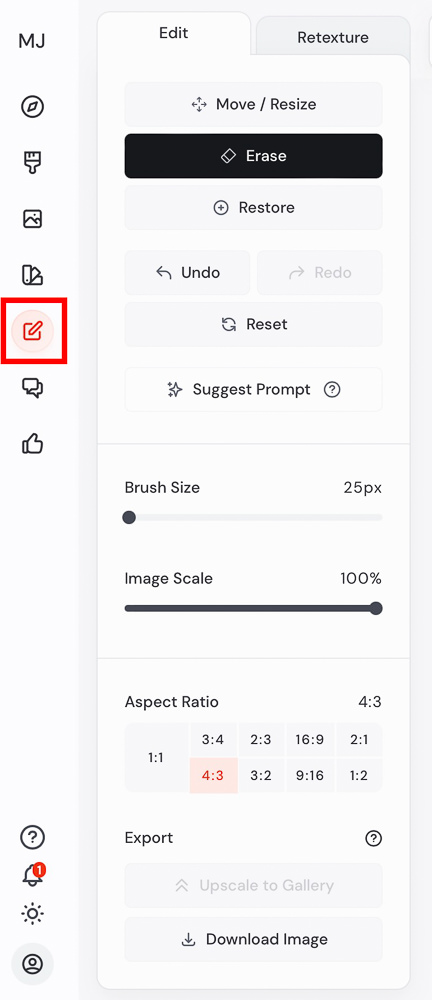The width and height of the screenshot is (432, 1000).
Task: Select the 16:9 aspect ratio option
Action: tap(309, 740)
